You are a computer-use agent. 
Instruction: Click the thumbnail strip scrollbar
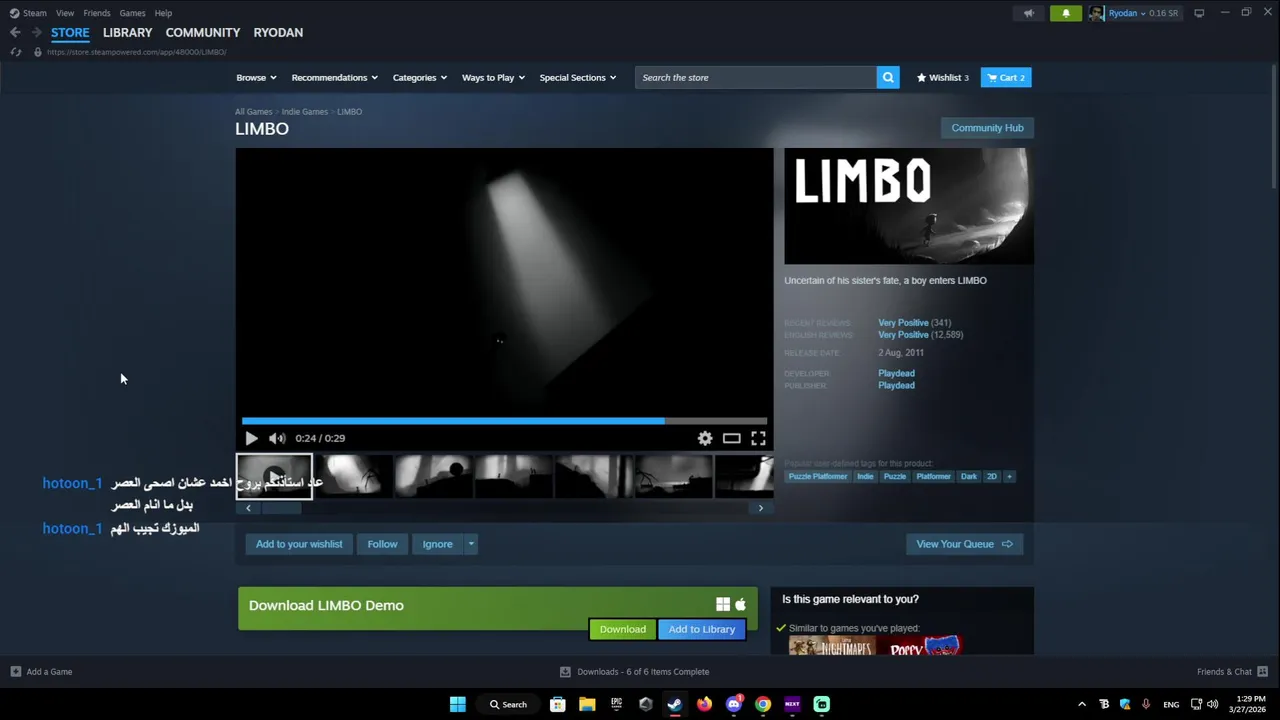click(280, 508)
